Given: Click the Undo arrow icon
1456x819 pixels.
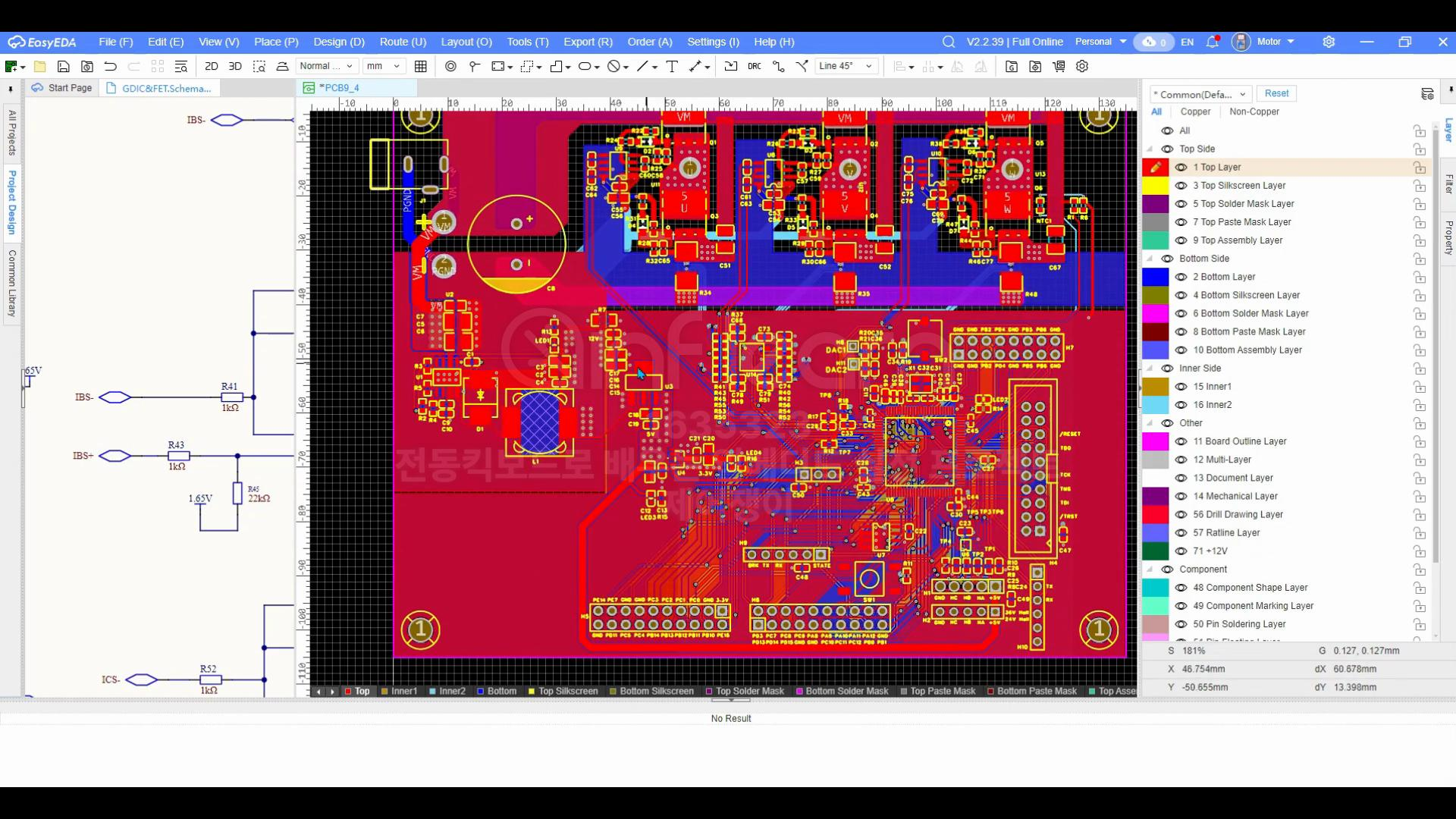Looking at the screenshot, I should pos(111,66).
